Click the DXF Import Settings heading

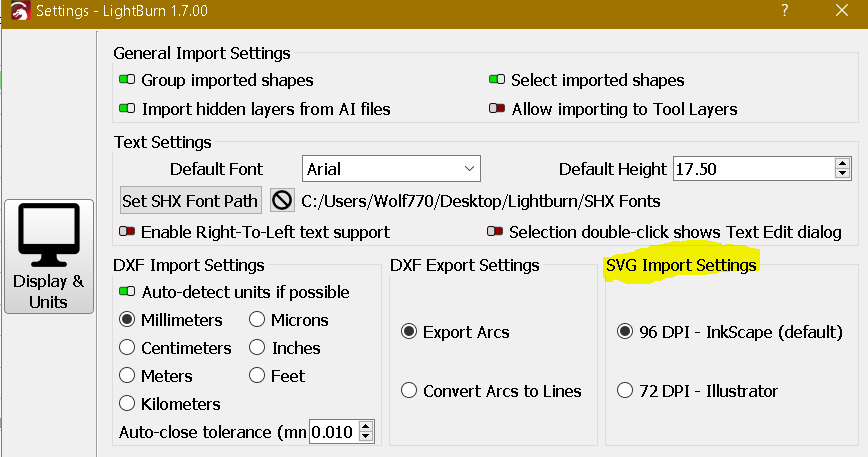[189, 265]
